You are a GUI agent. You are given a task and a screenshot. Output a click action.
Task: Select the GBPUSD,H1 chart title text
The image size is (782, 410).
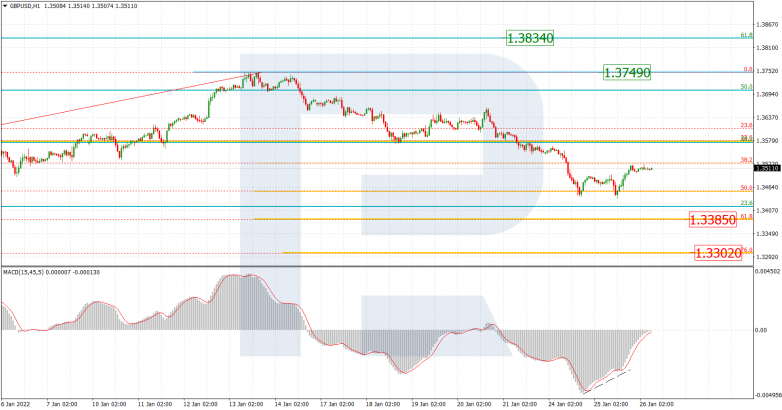[x=25, y=6]
